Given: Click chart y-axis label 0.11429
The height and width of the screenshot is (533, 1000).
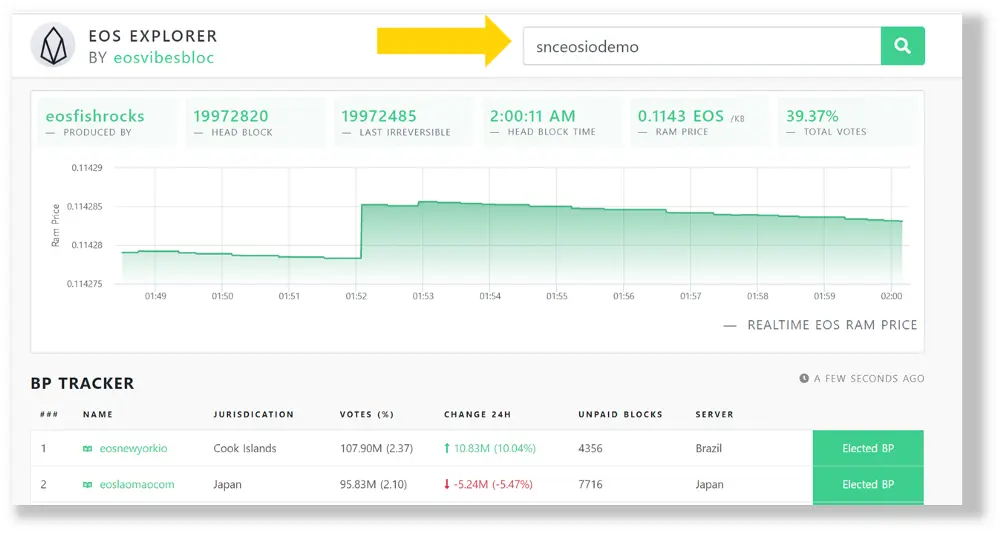Looking at the screenshot, I should coord(87,168).
